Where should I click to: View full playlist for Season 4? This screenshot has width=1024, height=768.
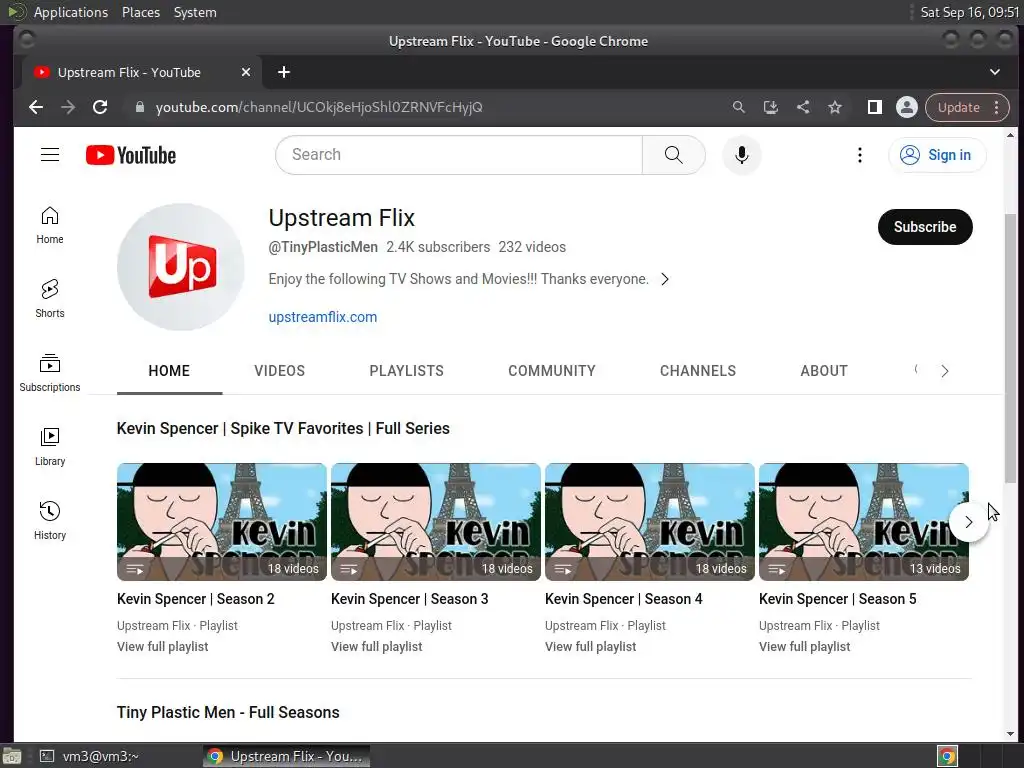[x=590, y=647]
